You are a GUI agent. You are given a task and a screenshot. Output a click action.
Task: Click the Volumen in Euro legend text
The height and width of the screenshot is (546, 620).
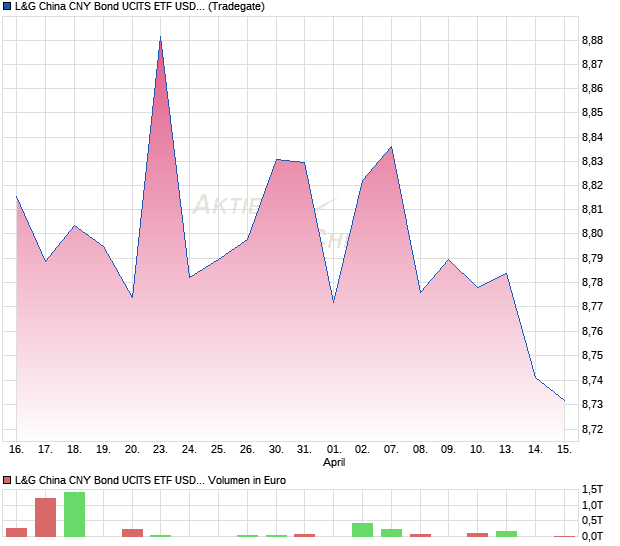coord(248,481)
